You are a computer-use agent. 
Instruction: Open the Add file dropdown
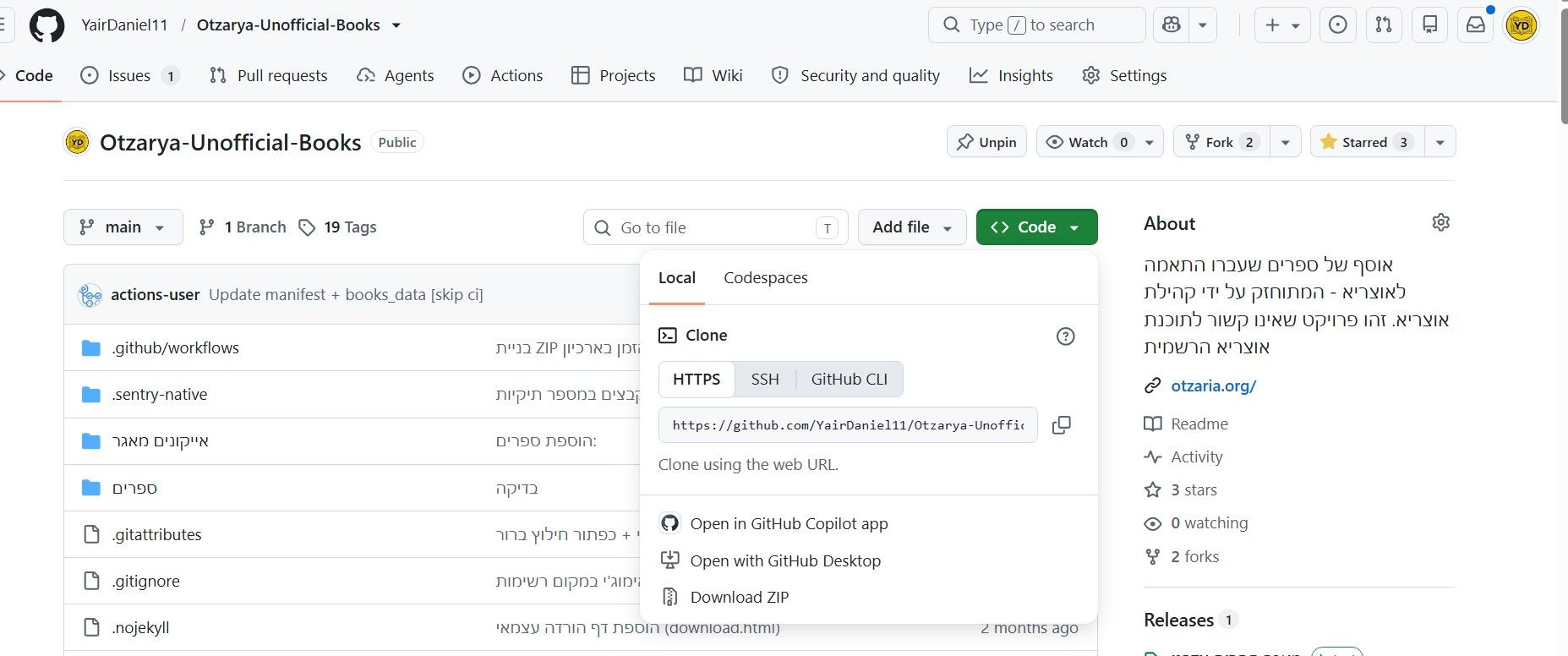tap(912, 227)
